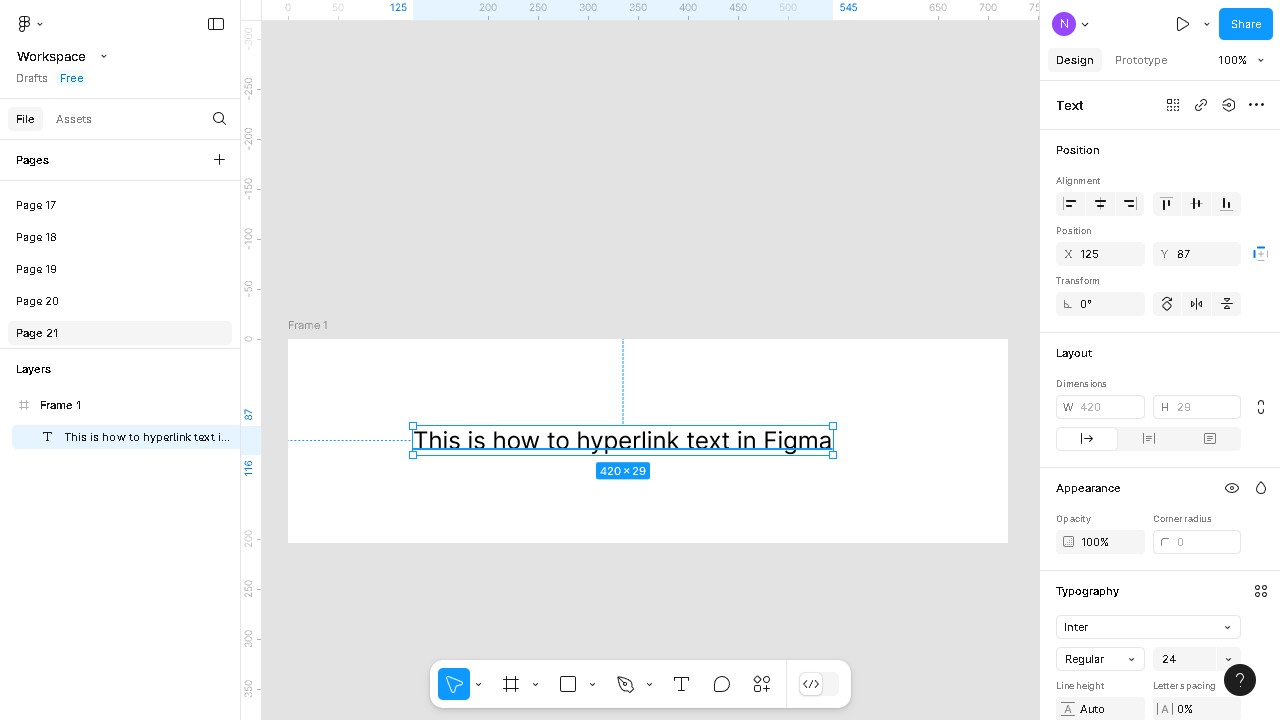Open the Inter font family dropdown
Screen dimensions: 1280x720
tap(1148, 627)
